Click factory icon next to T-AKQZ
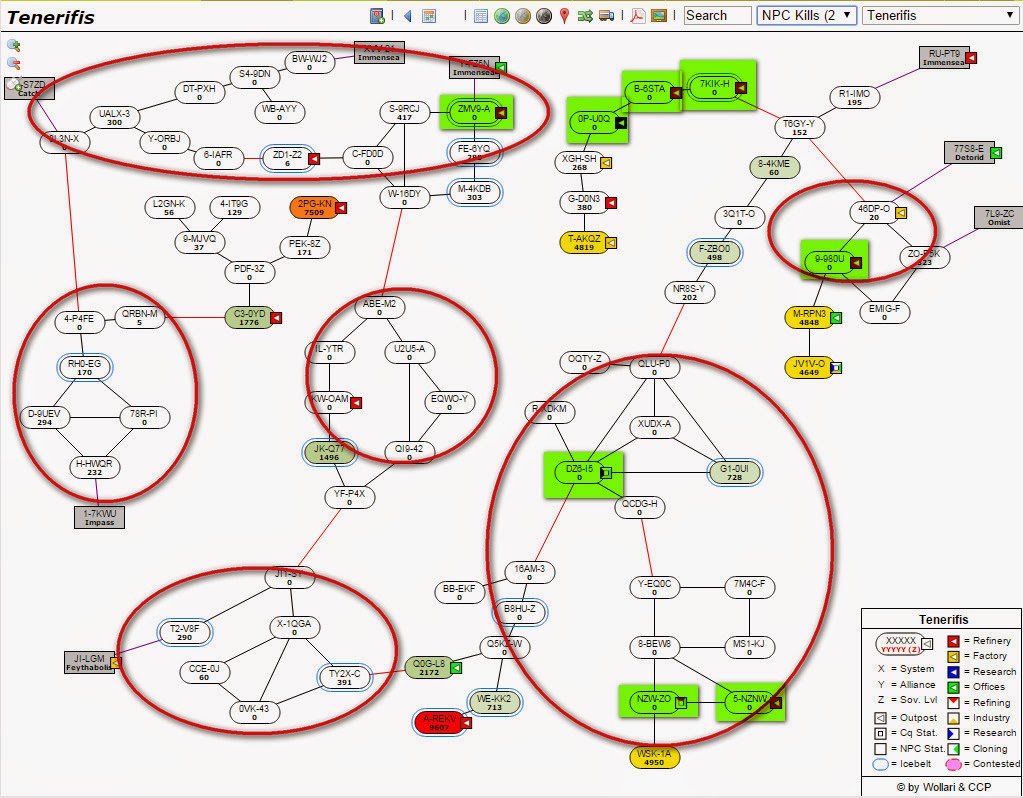This screenshot has width=1023, height=798. click(x=611, y=243)
